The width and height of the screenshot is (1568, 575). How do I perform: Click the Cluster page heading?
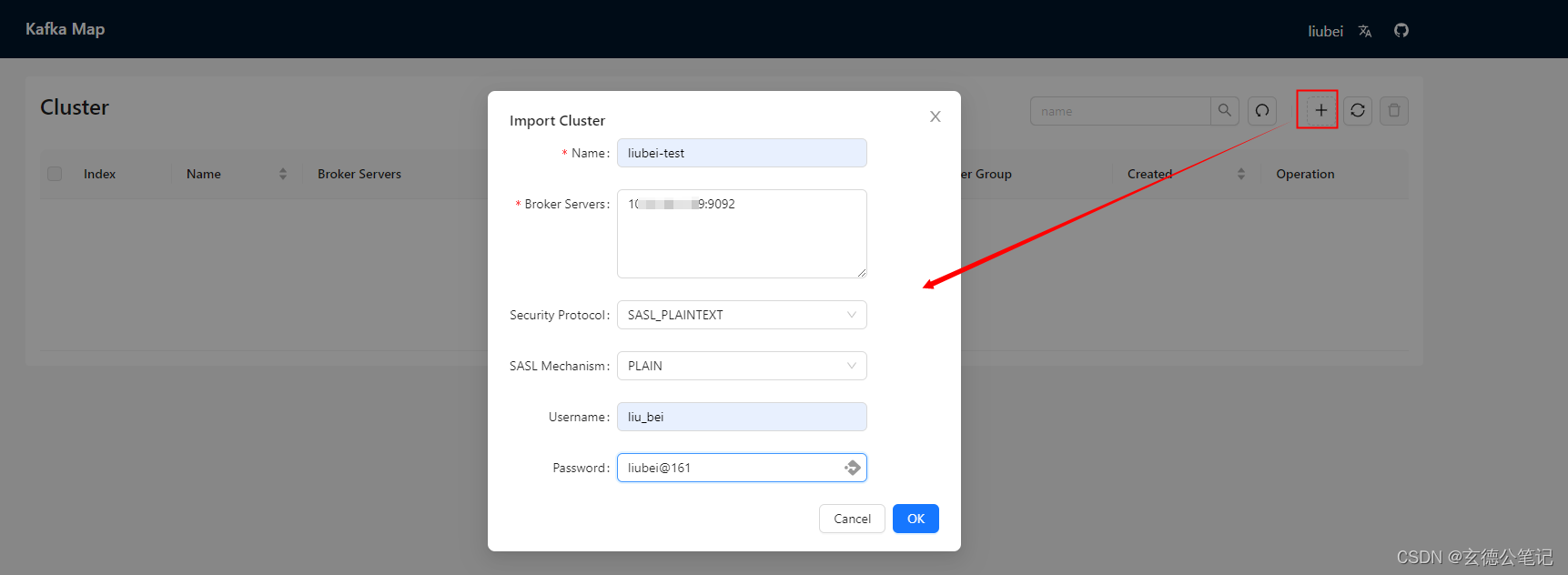[75, 107]
